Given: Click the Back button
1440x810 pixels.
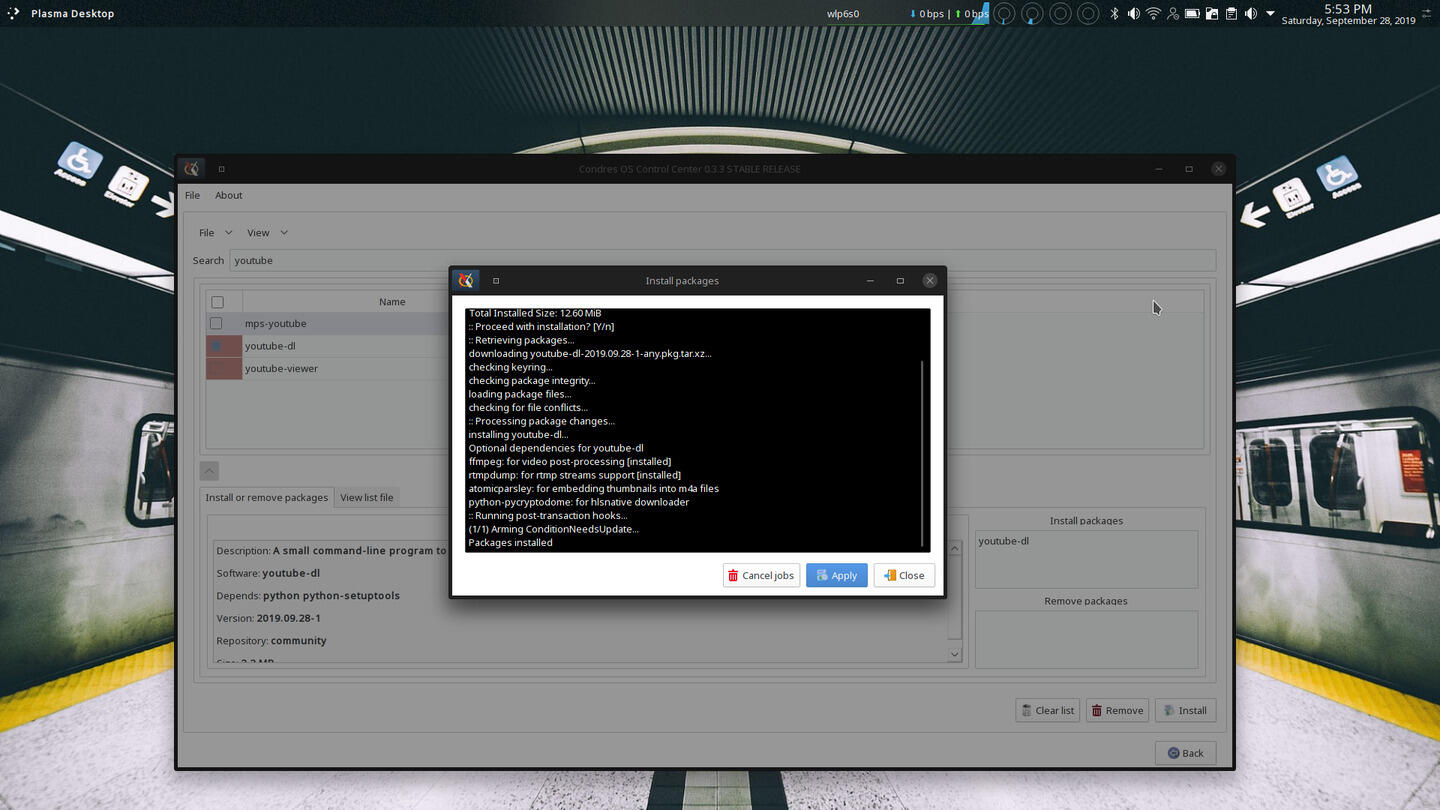Looking at the screenshot, I should (x=1186, y=753).
